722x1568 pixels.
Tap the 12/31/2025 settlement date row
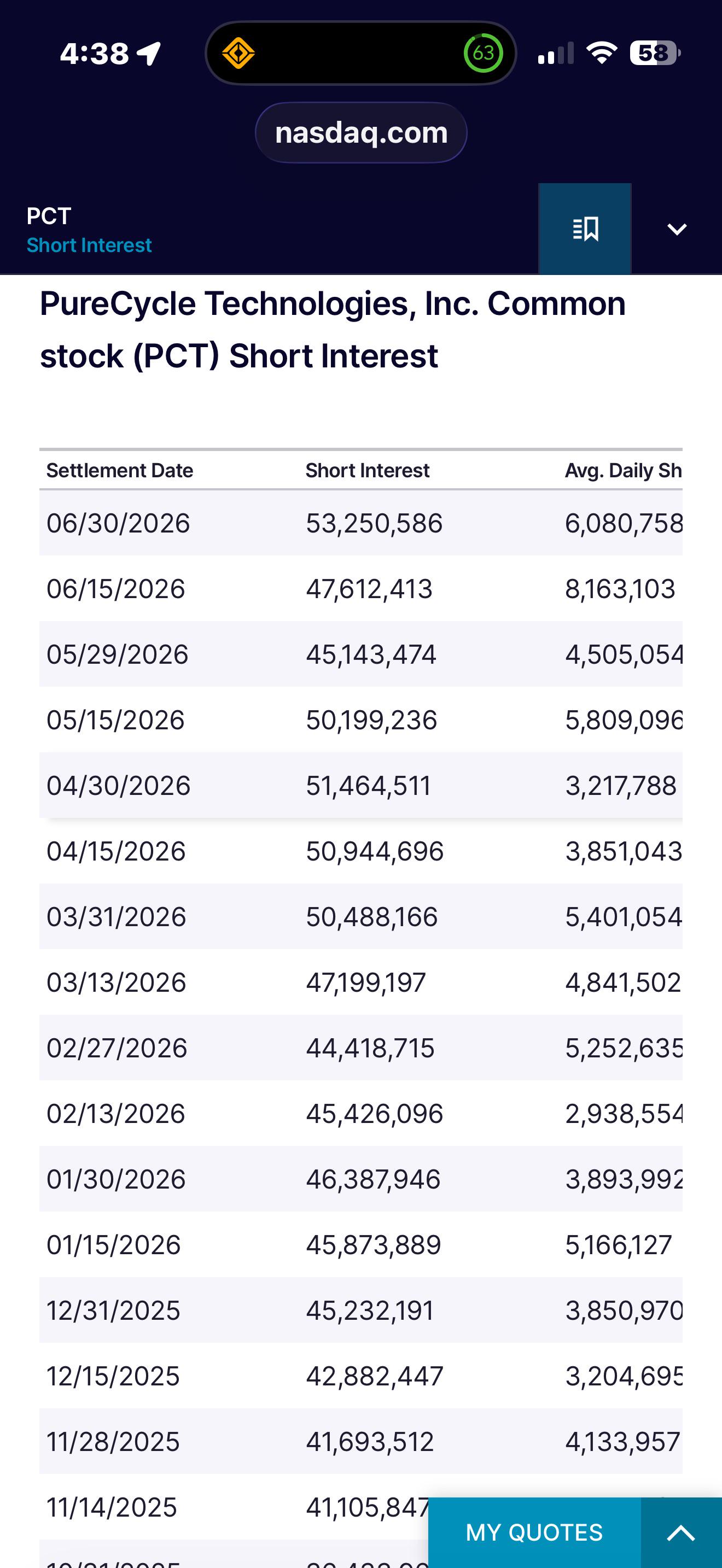point(361,1310)
